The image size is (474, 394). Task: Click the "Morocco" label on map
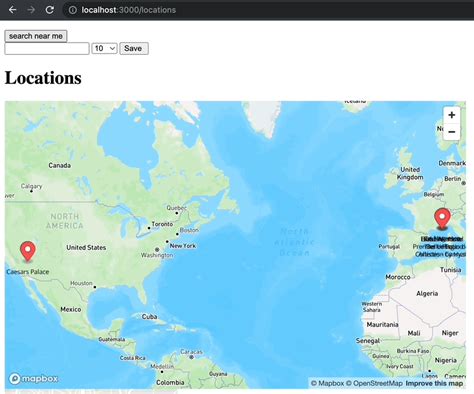pyautogui.click(x=398, y=277)
